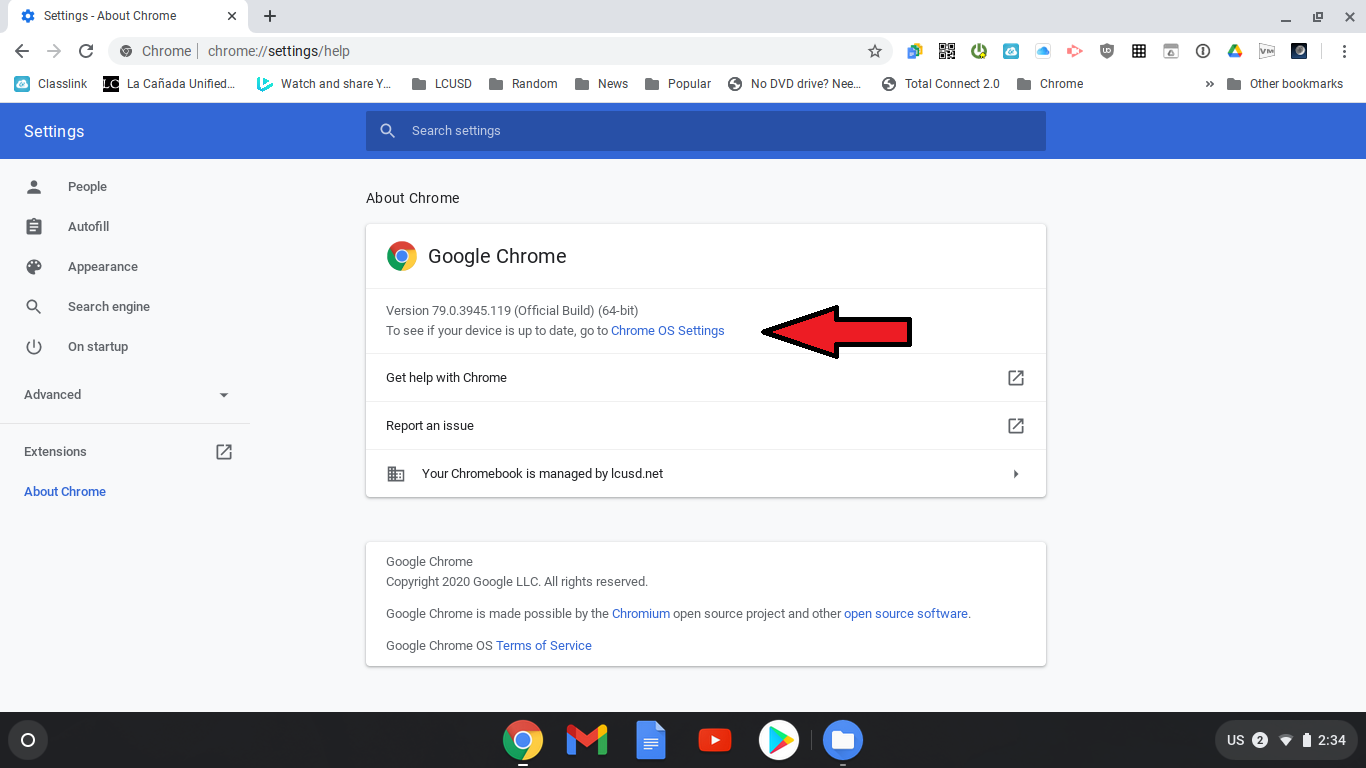Open the Other bookmarks folder
Image resolution: width=1366 pixels, height=768 pixels.
pyautogui.click(x=1285, y=84)
